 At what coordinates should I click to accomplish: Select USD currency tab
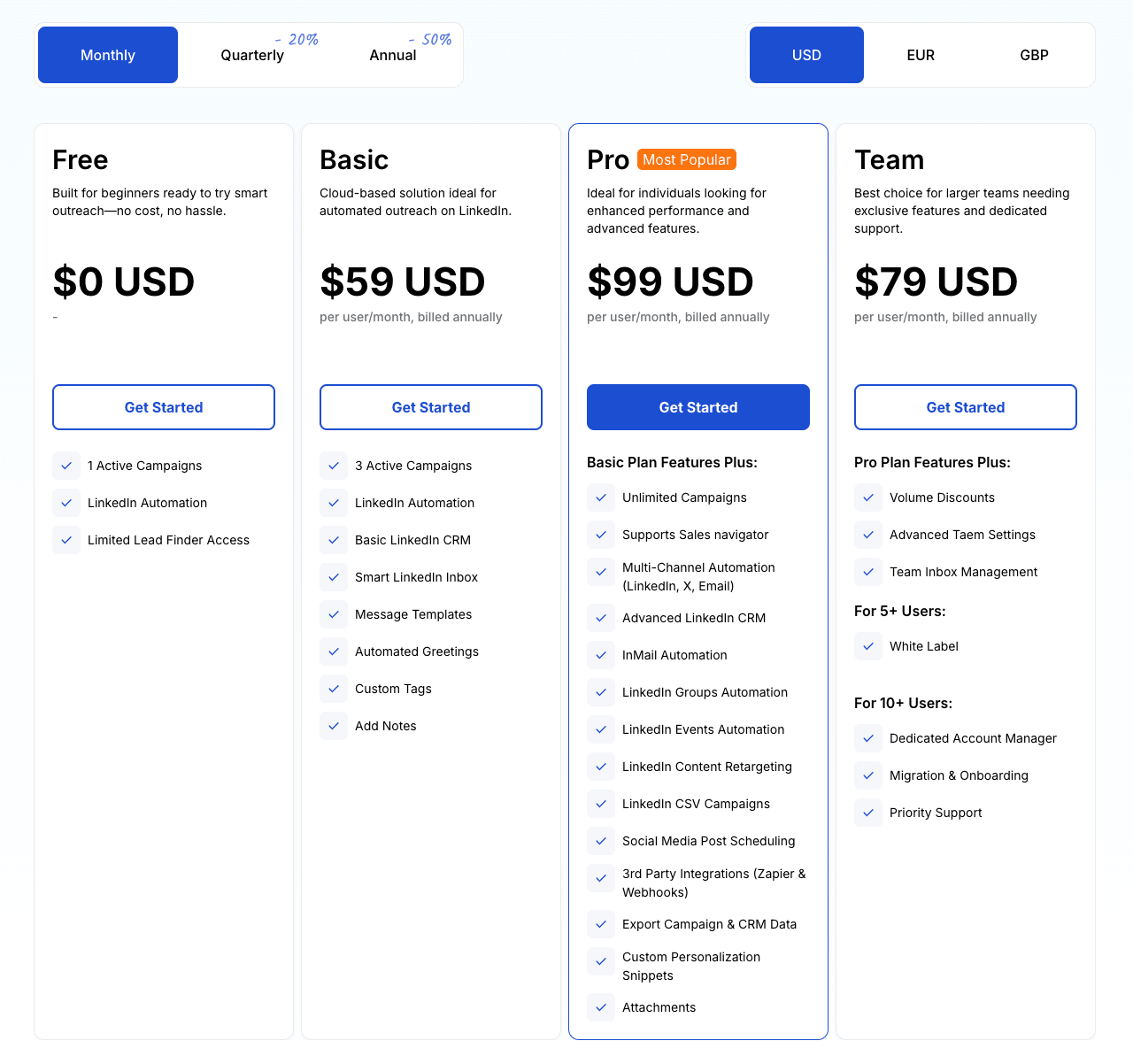tap(806, 55)
